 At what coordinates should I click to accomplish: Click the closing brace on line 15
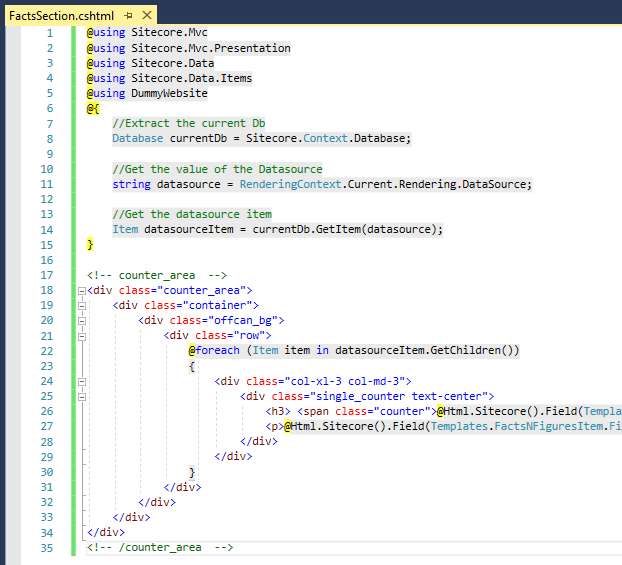90,244
